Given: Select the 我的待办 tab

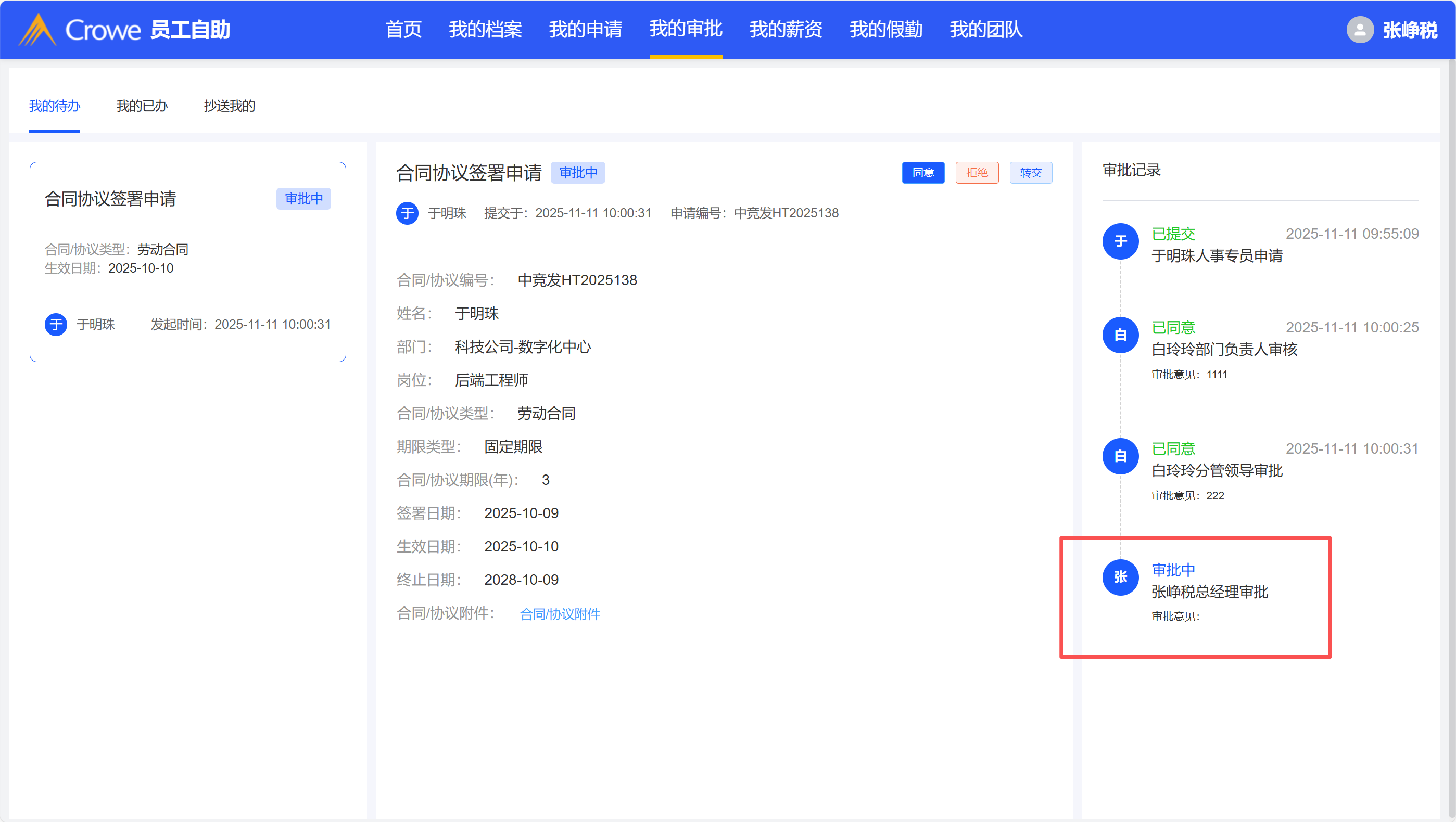Looking at the screenshot, I should (x=54, y=106).
